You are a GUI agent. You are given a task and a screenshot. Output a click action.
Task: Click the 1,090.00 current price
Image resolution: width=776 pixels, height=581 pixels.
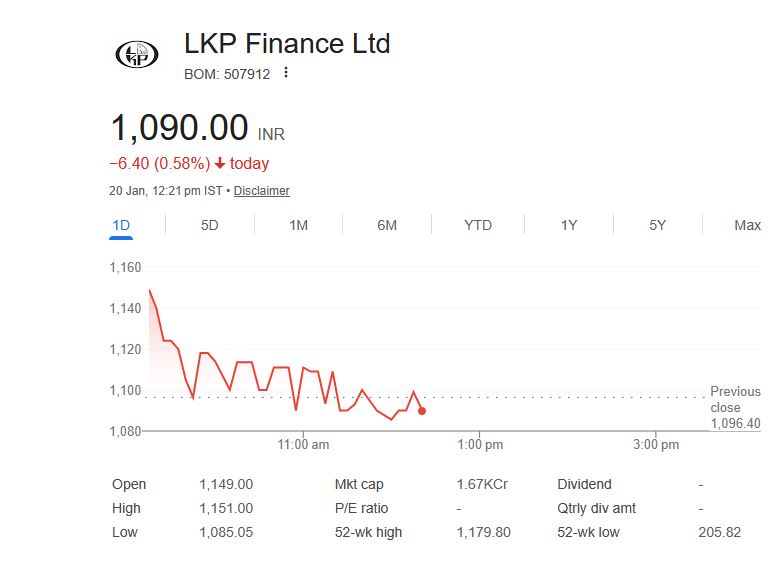click(180, 128)
